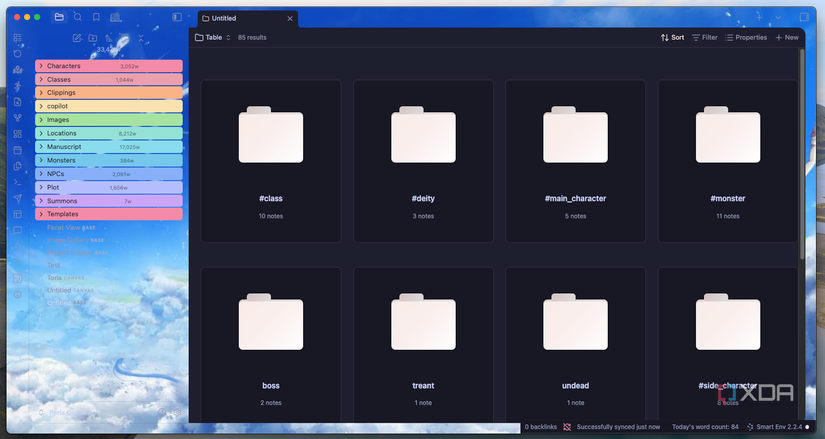Click the circular-arrow ribbon icon
Viewport: 825px width, 439px height.
[17, 54]
